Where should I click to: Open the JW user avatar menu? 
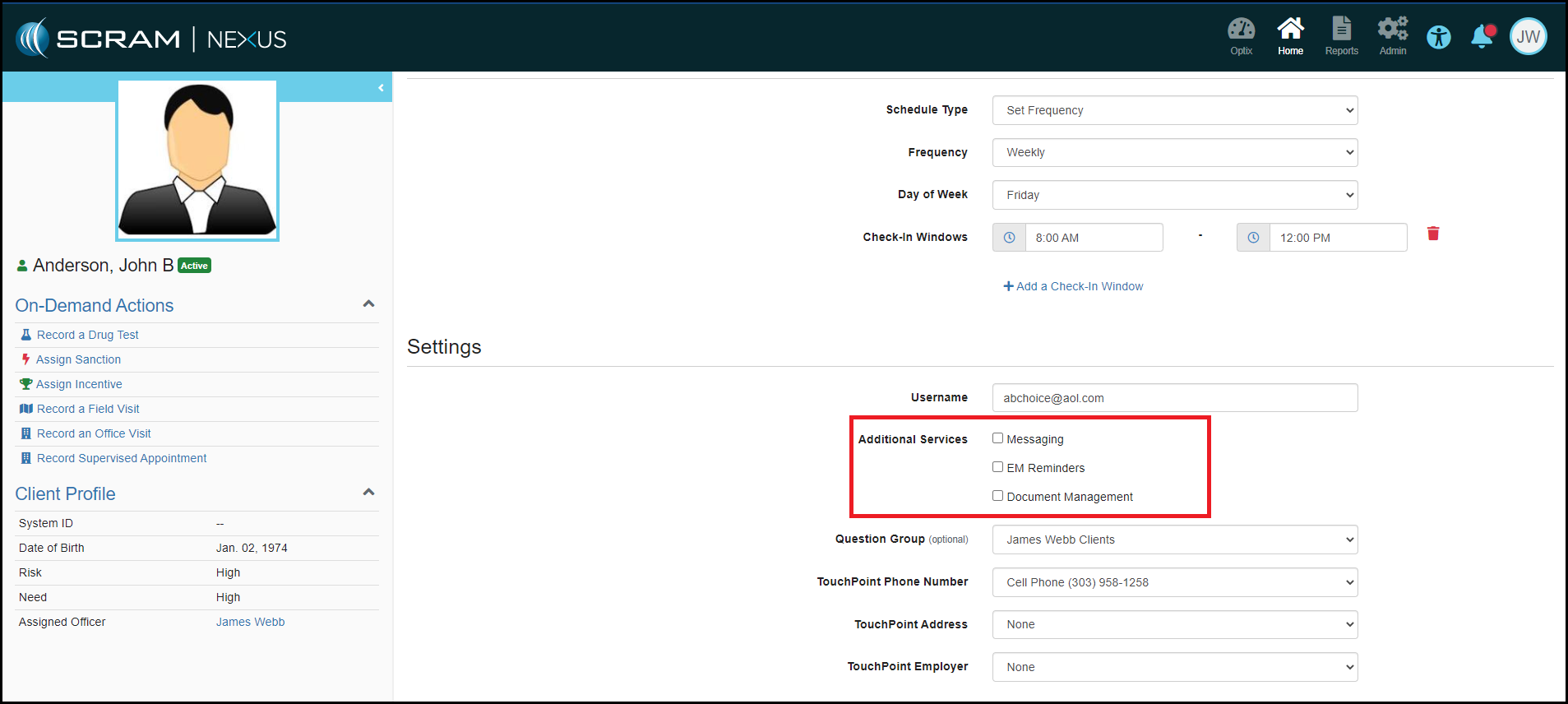coord(1528,37)
